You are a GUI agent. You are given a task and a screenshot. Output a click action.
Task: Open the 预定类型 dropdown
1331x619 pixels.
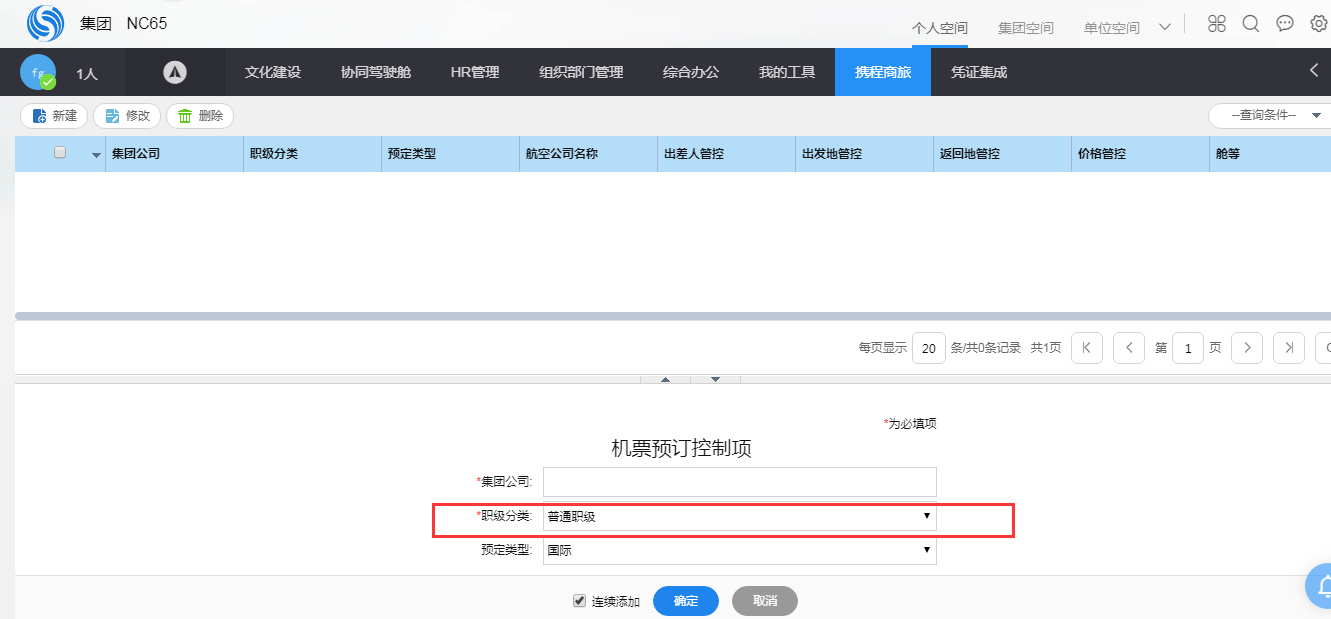(739, 550)
